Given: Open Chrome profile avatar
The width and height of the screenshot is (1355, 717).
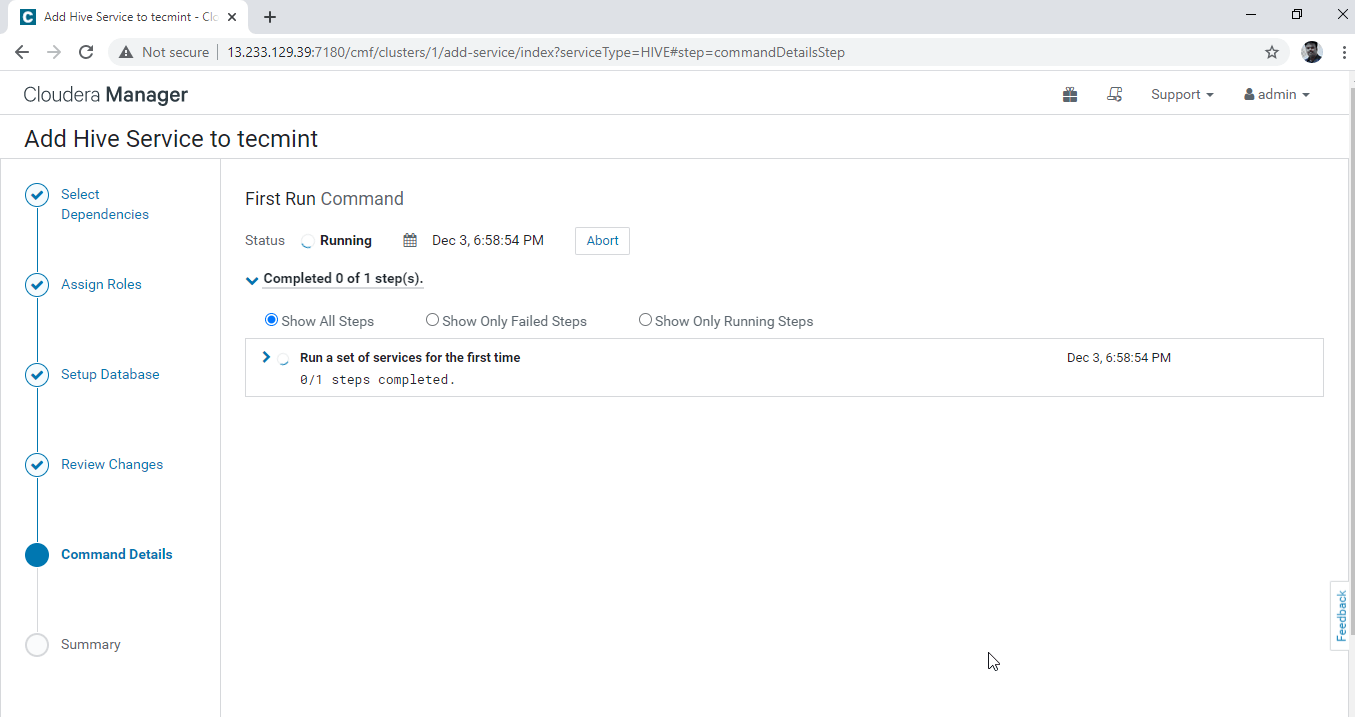Looking at the screenshot, I should (1312, 52).
